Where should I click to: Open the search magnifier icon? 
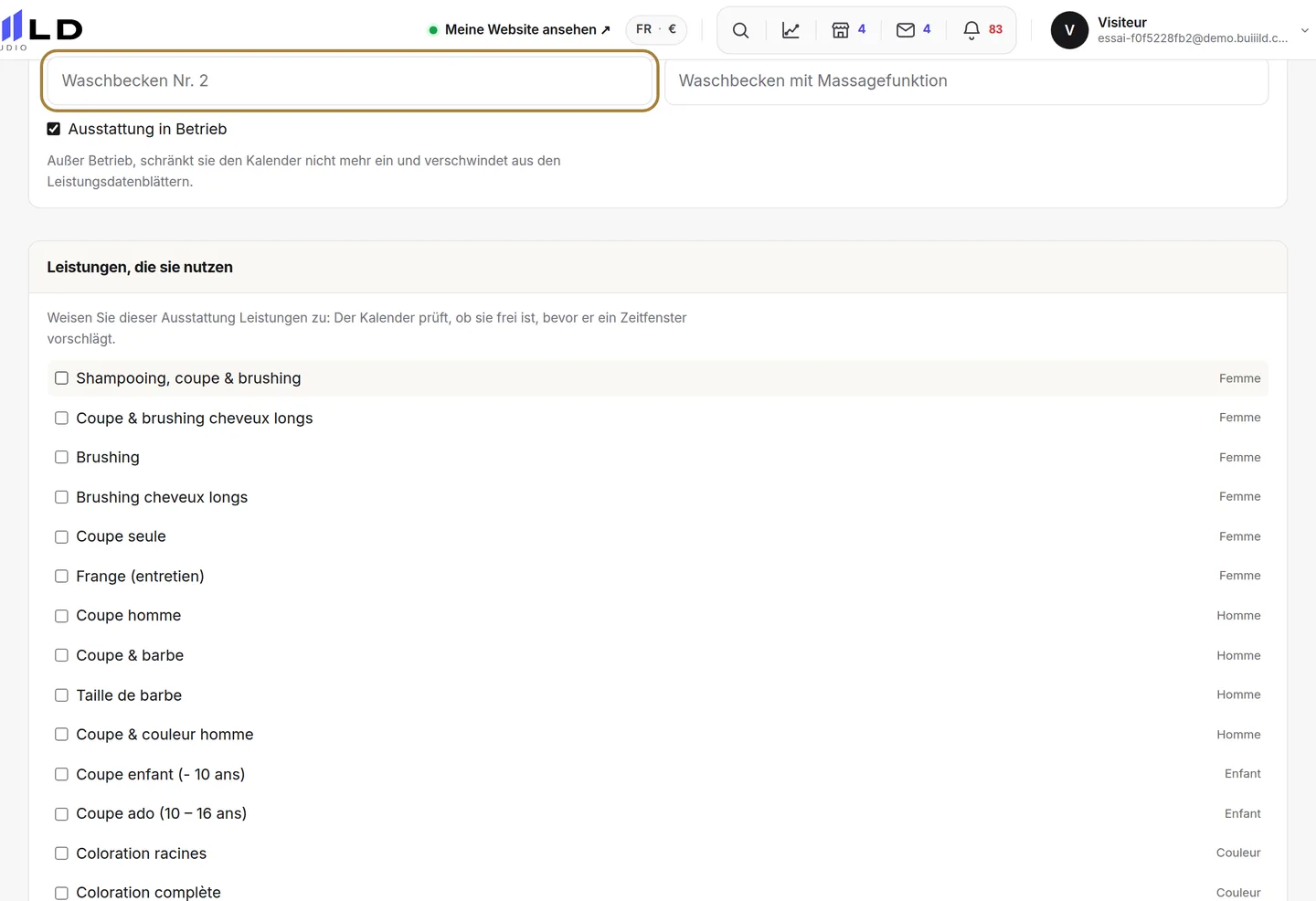tap(741, 30)
